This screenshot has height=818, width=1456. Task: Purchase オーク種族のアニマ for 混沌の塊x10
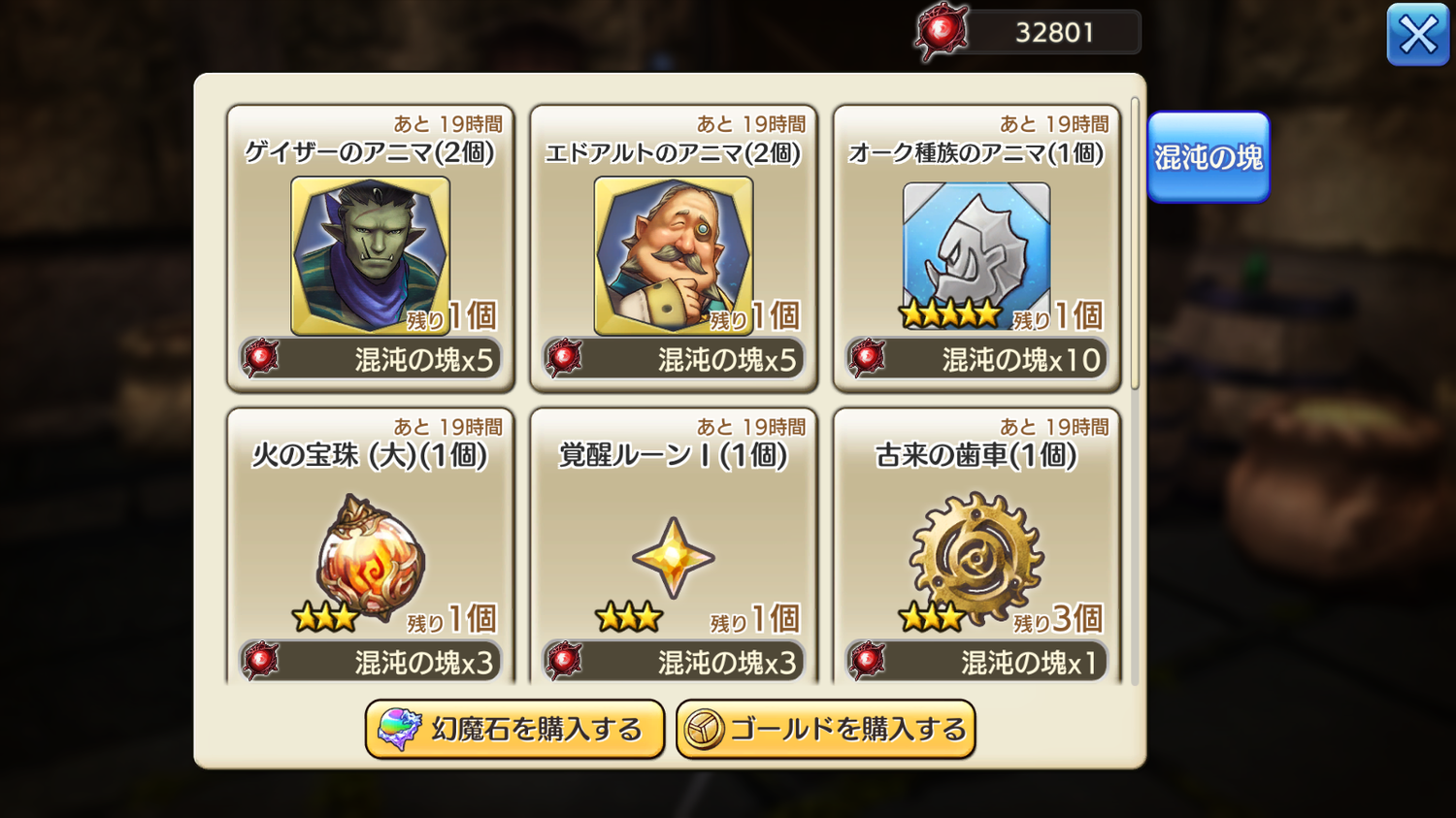tap(976, 359)
